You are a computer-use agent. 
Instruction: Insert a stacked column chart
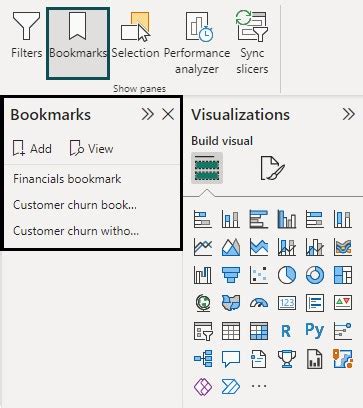(231, 219)
